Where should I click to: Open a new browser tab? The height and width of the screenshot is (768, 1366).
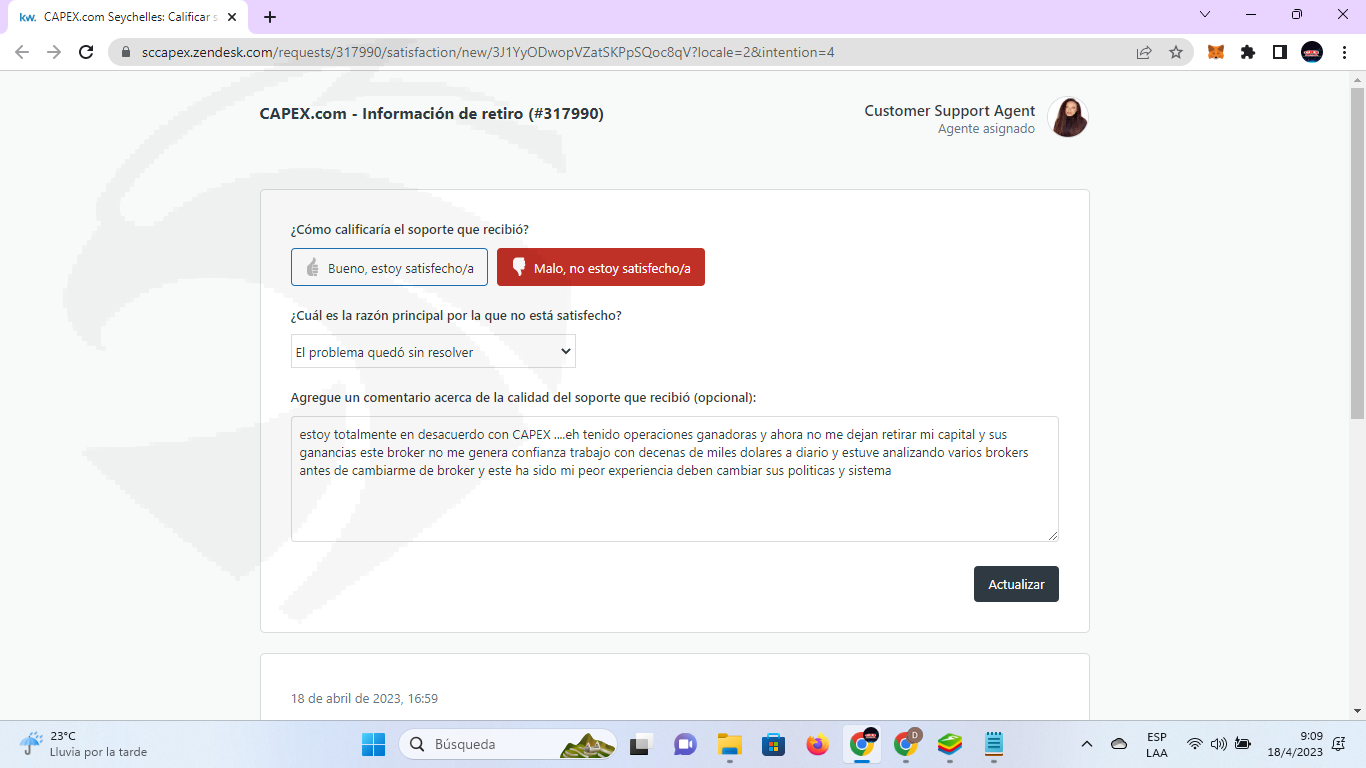coord(270,17)
